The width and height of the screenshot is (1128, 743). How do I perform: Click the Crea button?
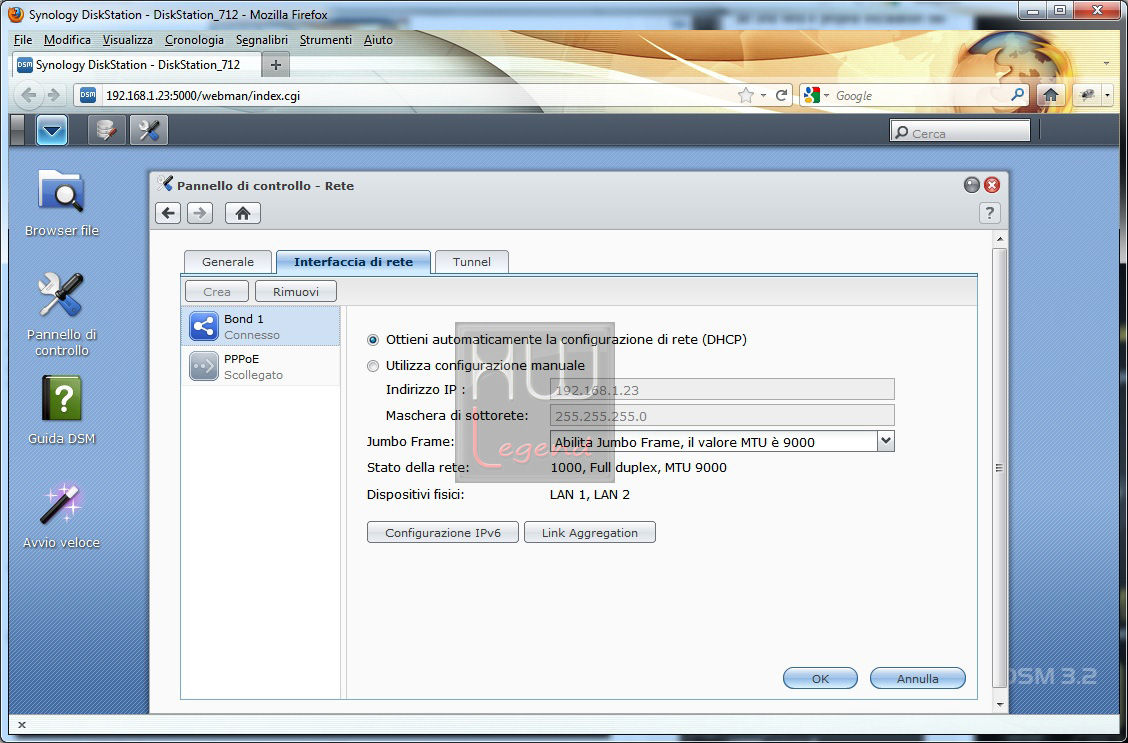click(x=217, y=291)
